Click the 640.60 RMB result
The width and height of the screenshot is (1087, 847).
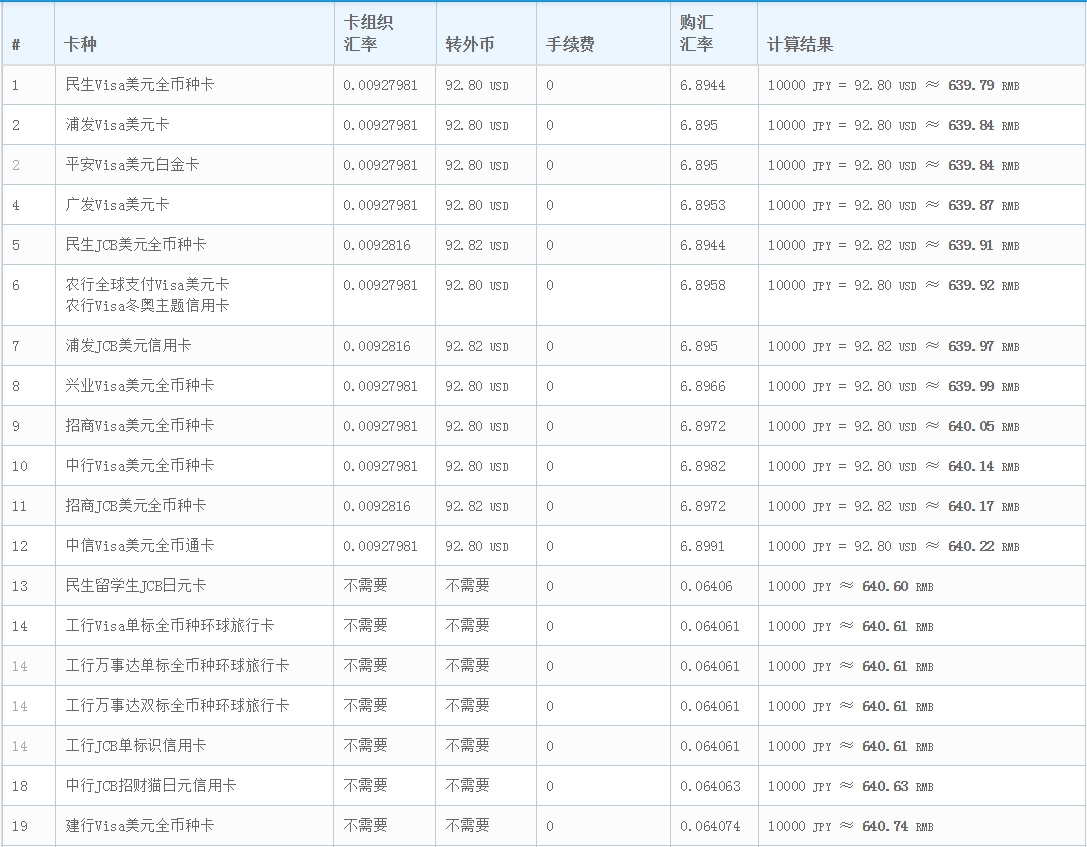[898, 586]
